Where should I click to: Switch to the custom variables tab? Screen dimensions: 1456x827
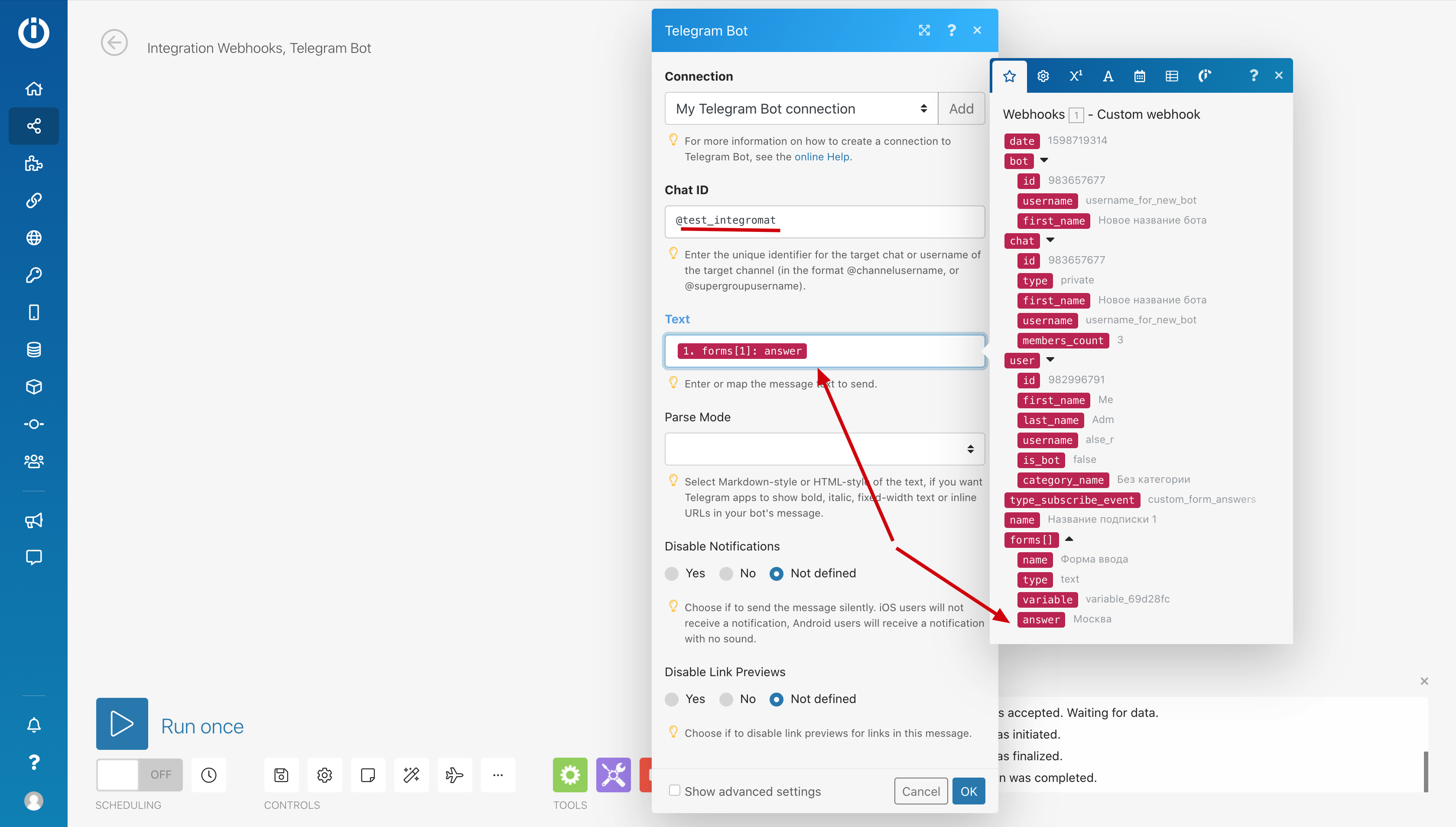1204,76
